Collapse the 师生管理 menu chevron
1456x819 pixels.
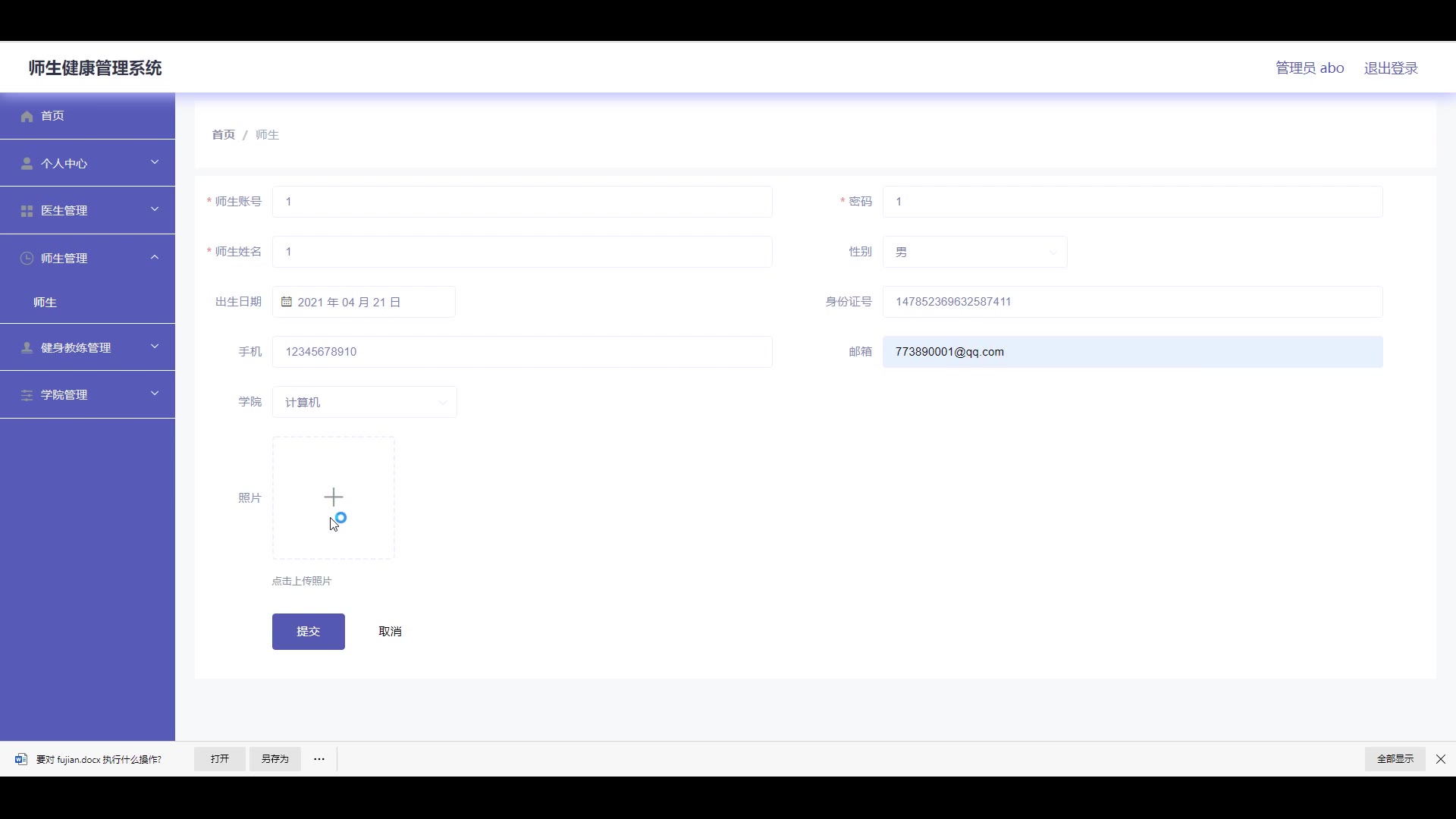click(155, 258)
